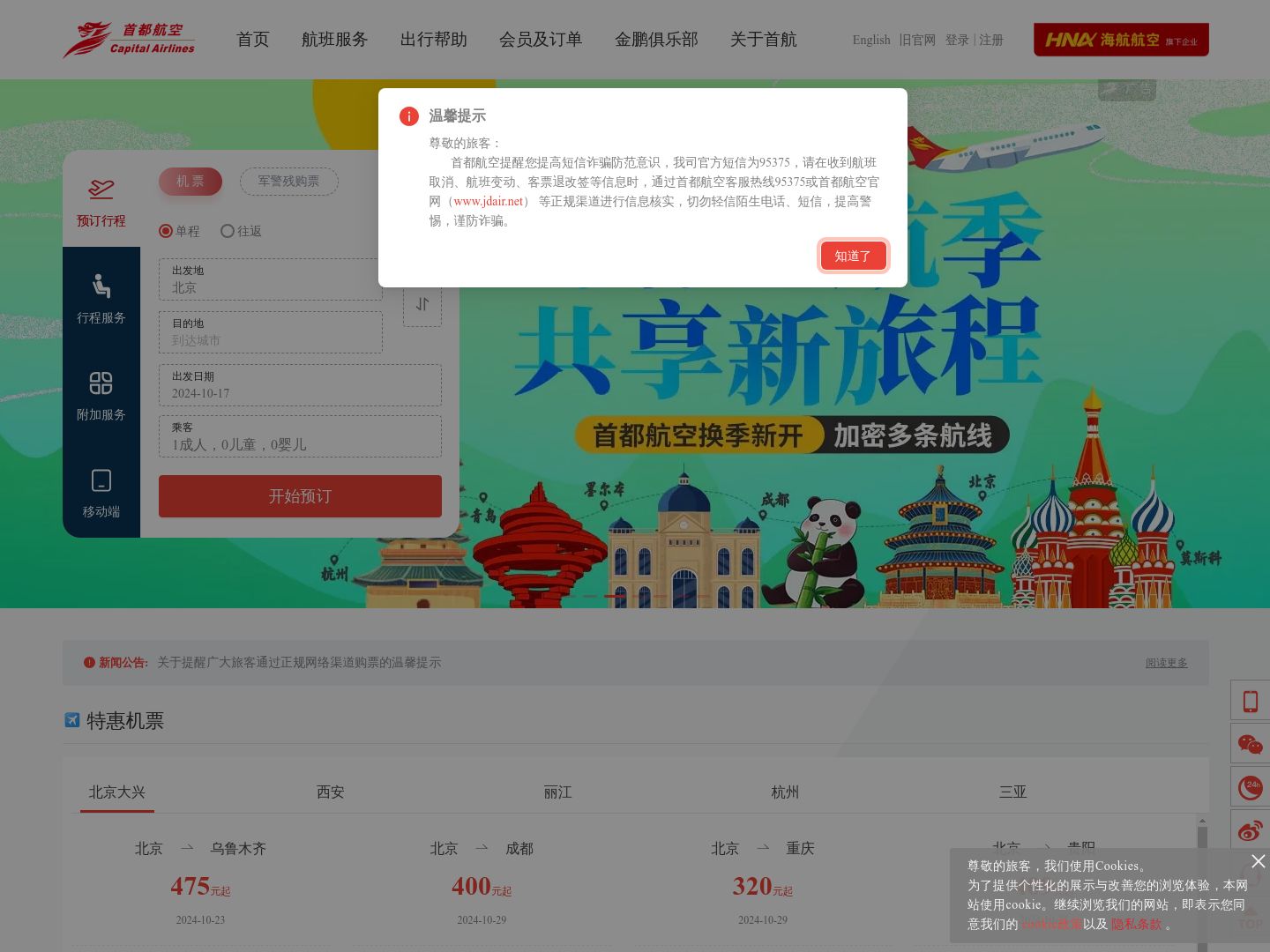Open the 航班服务 menu
This screenshot has width=1270, height=952.
click(335, 40)
